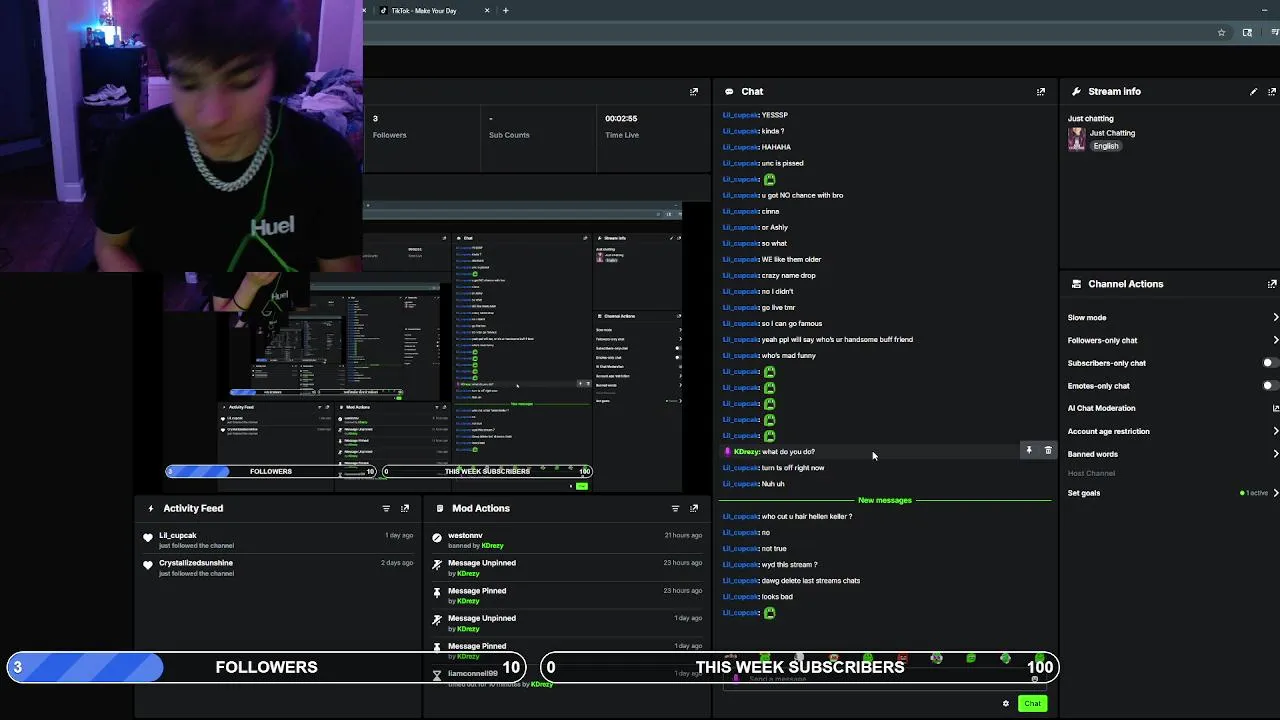Expand Slow mode options
1280x720 pixels.
coord(1275,317)
